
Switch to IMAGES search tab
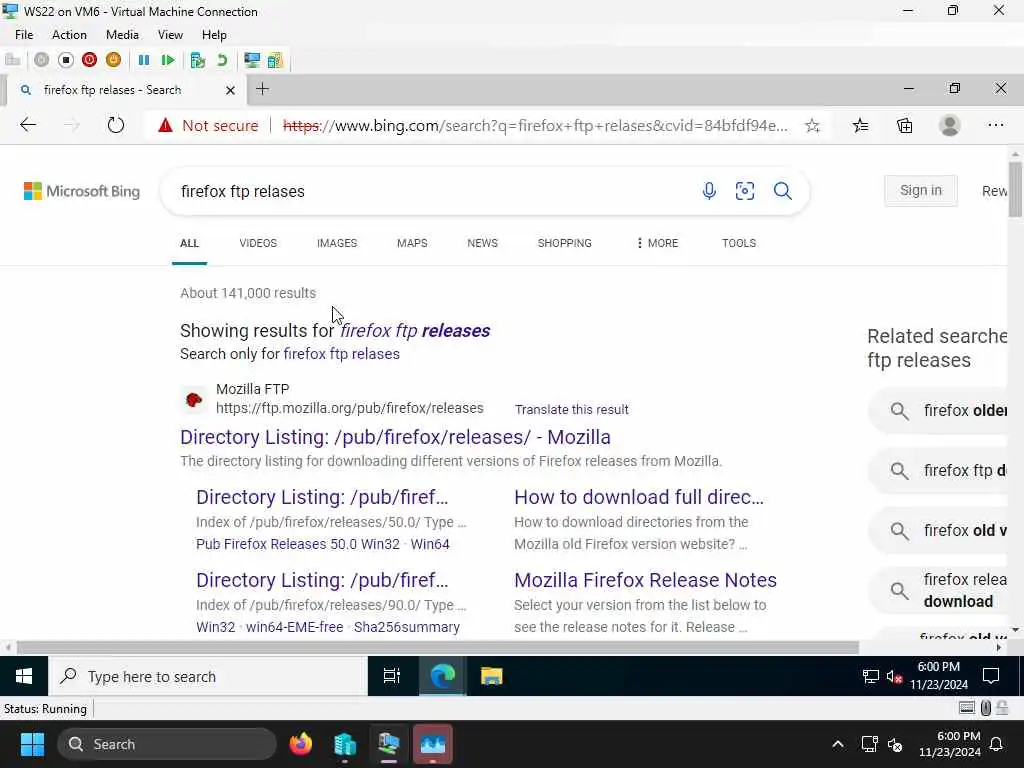[x=337, y=243]
